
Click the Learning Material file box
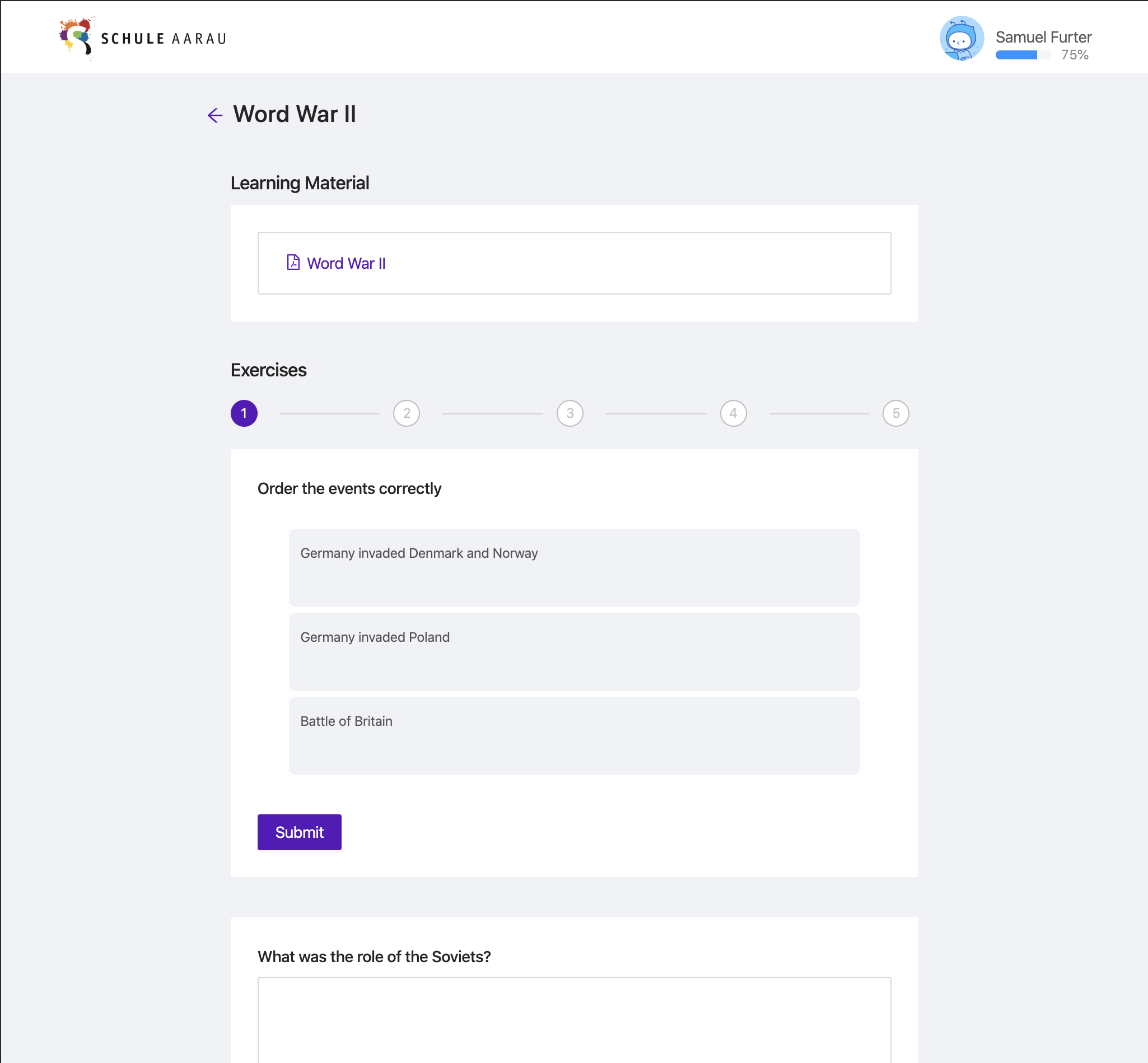pos(574,263)
